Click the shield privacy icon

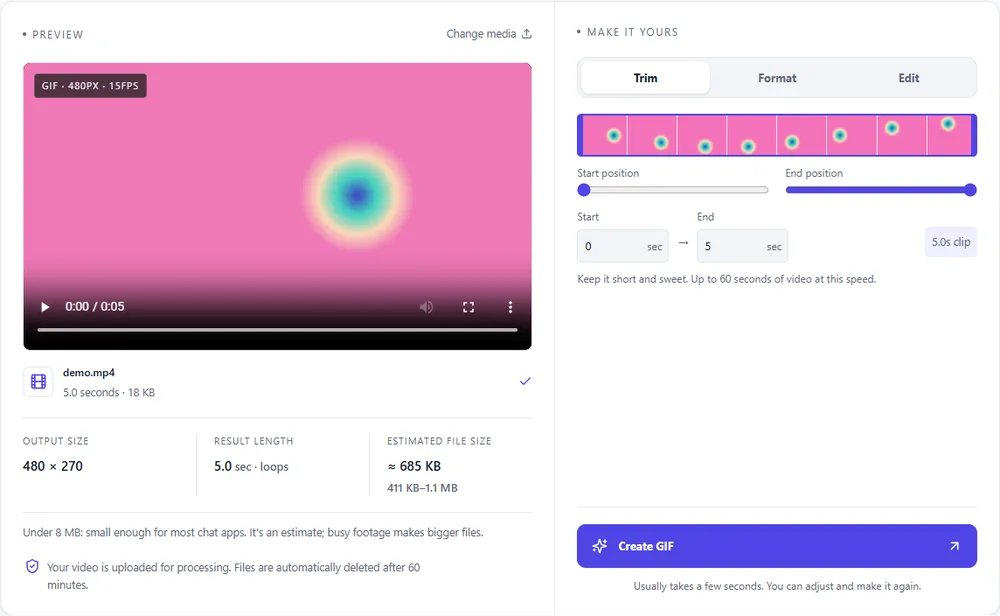pos(32,566)
